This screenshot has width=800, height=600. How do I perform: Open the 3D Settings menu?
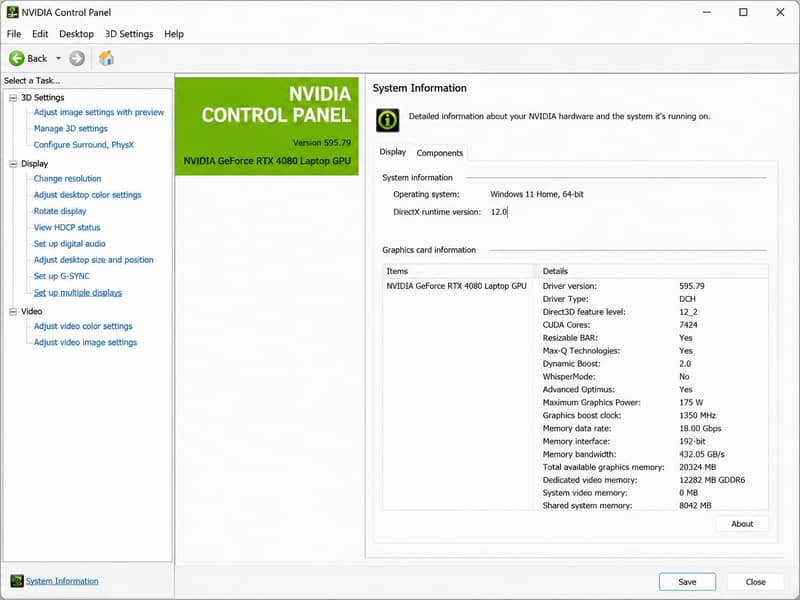pyautogui.click(x=129, y=34)
